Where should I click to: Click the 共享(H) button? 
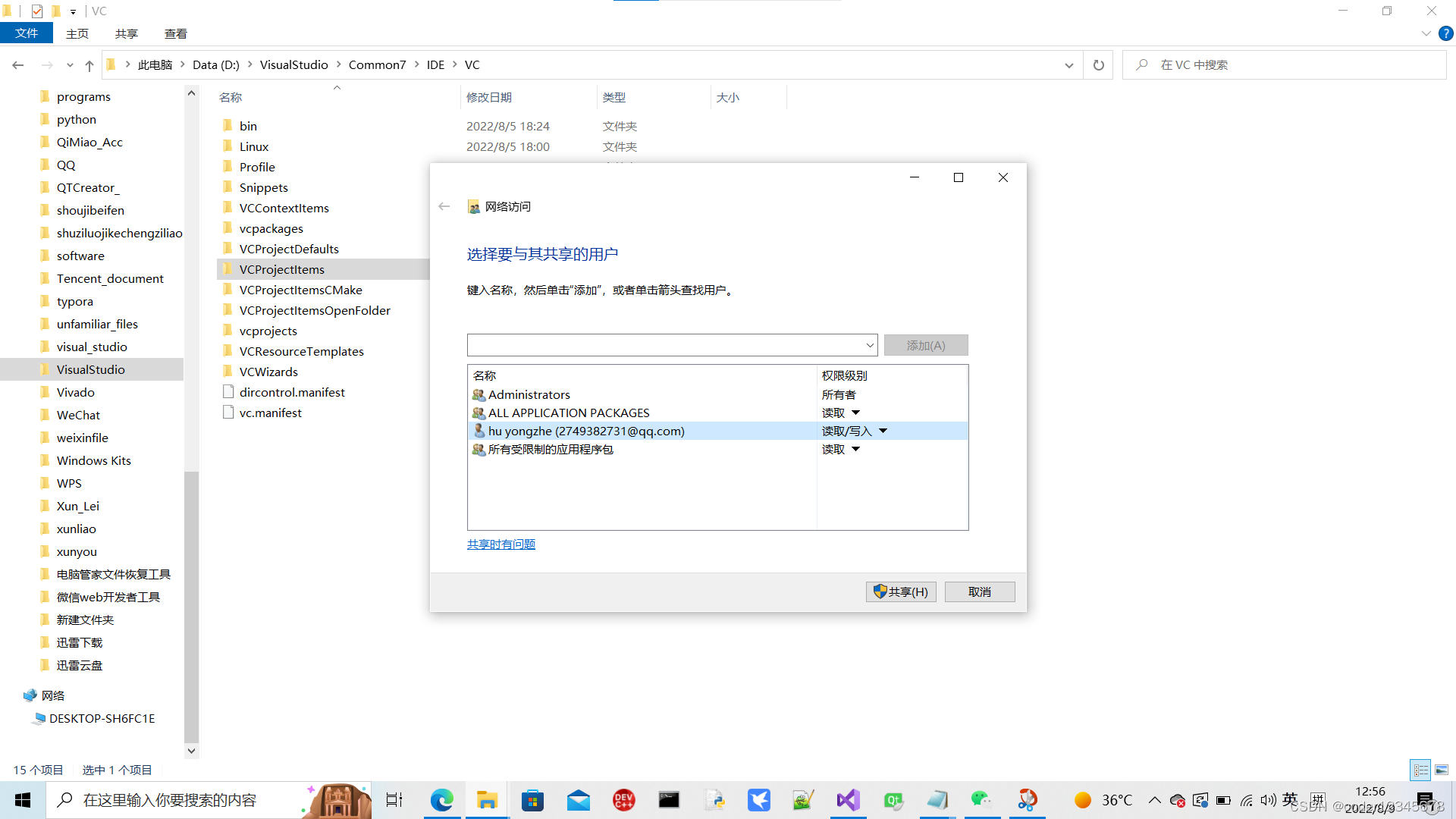coord(901,592)
